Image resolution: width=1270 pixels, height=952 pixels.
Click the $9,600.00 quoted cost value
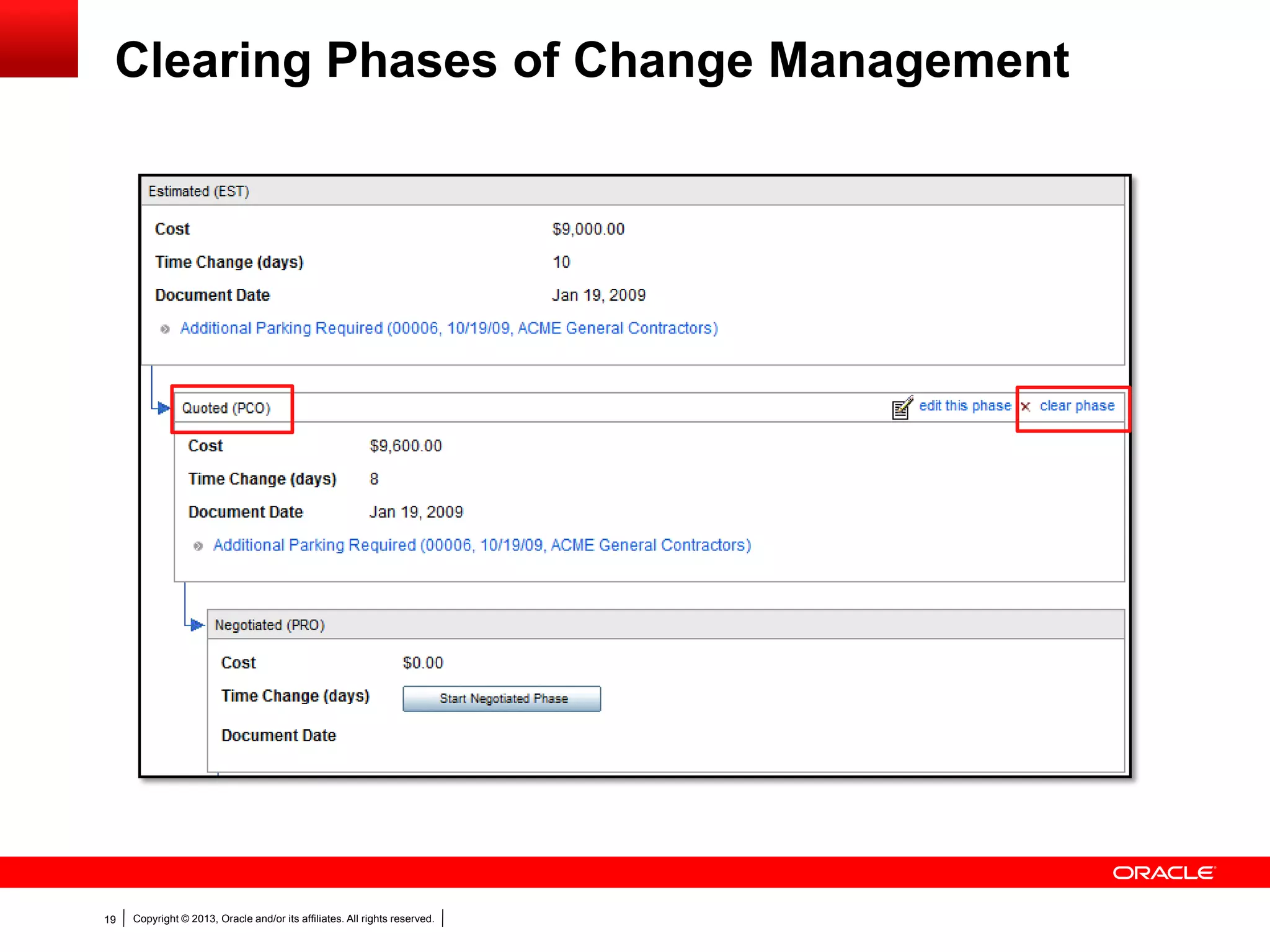[406, 446]
